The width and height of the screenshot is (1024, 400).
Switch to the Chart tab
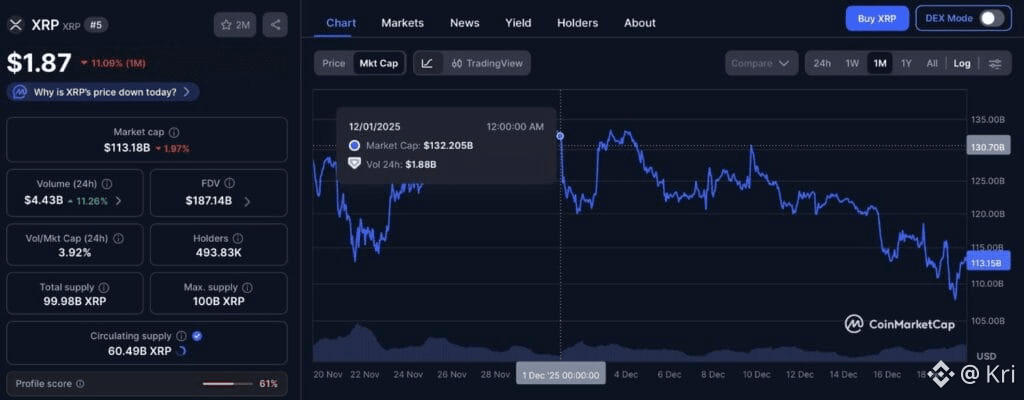[341, 23]
